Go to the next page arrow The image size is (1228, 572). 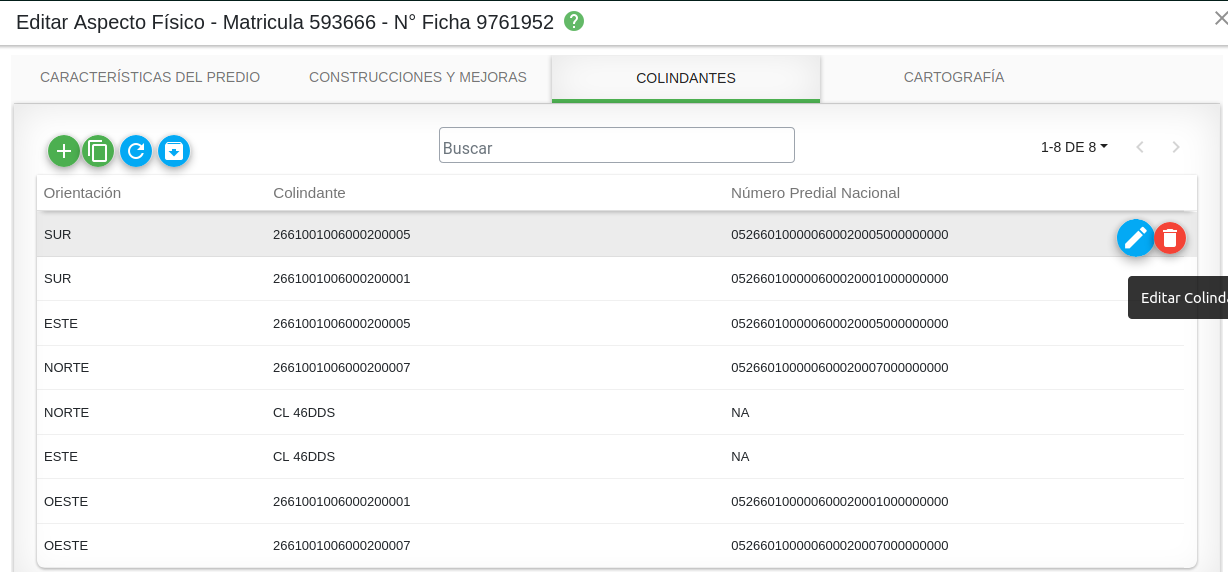point(1176,147)
